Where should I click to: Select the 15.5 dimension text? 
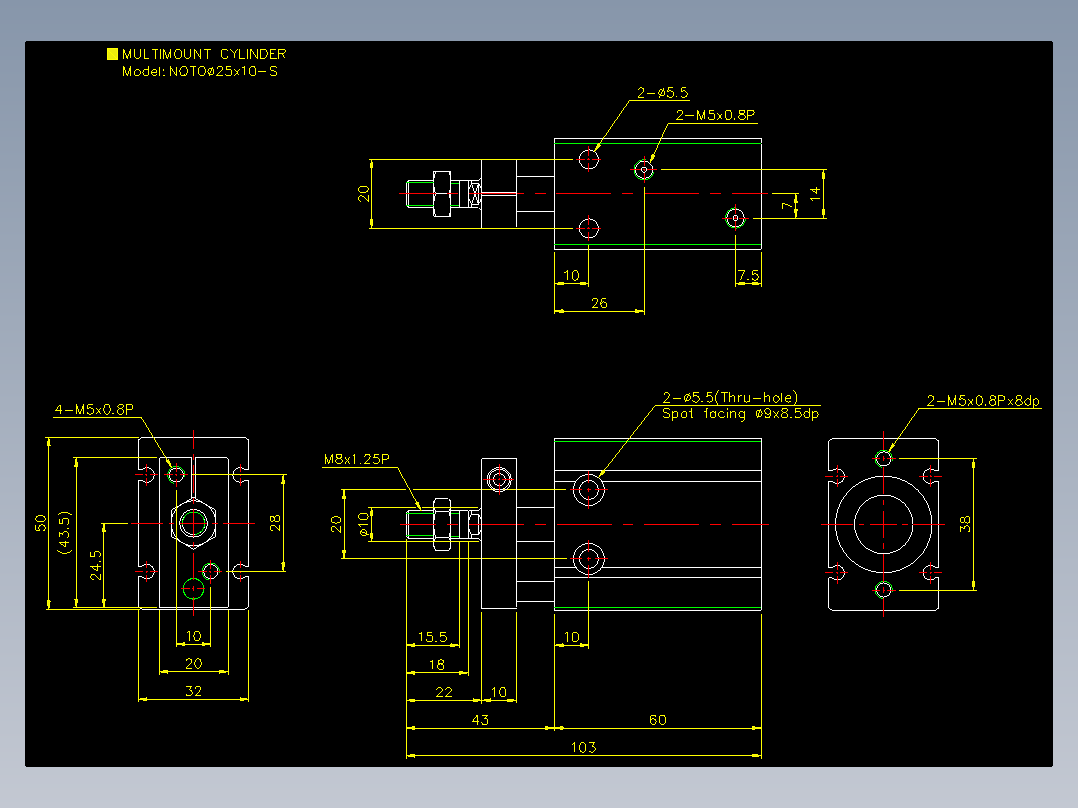click(432, 637)
